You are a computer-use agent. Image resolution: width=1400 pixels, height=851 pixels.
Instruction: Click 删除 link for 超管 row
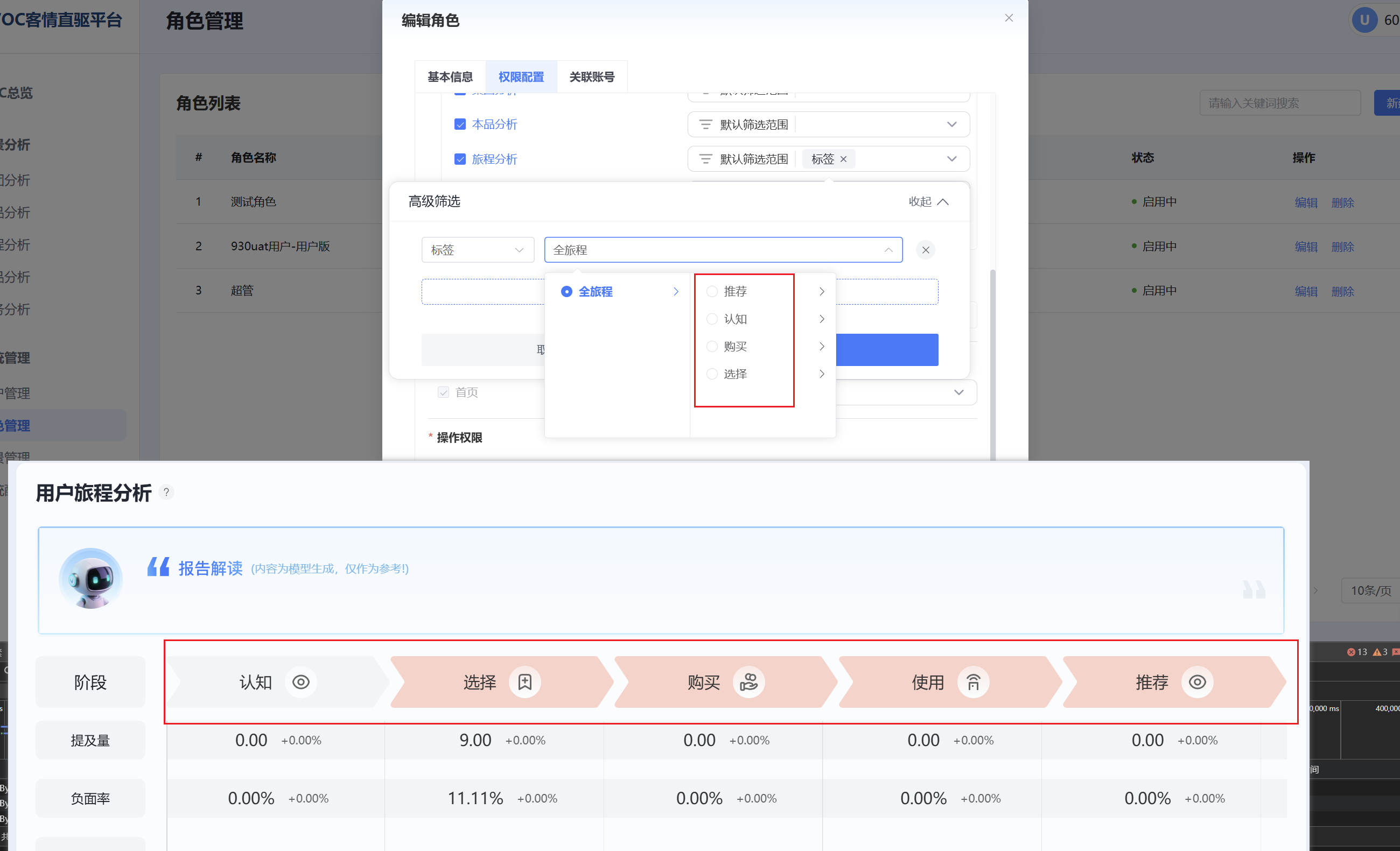pyautogui.click(x=1342, y=291)
